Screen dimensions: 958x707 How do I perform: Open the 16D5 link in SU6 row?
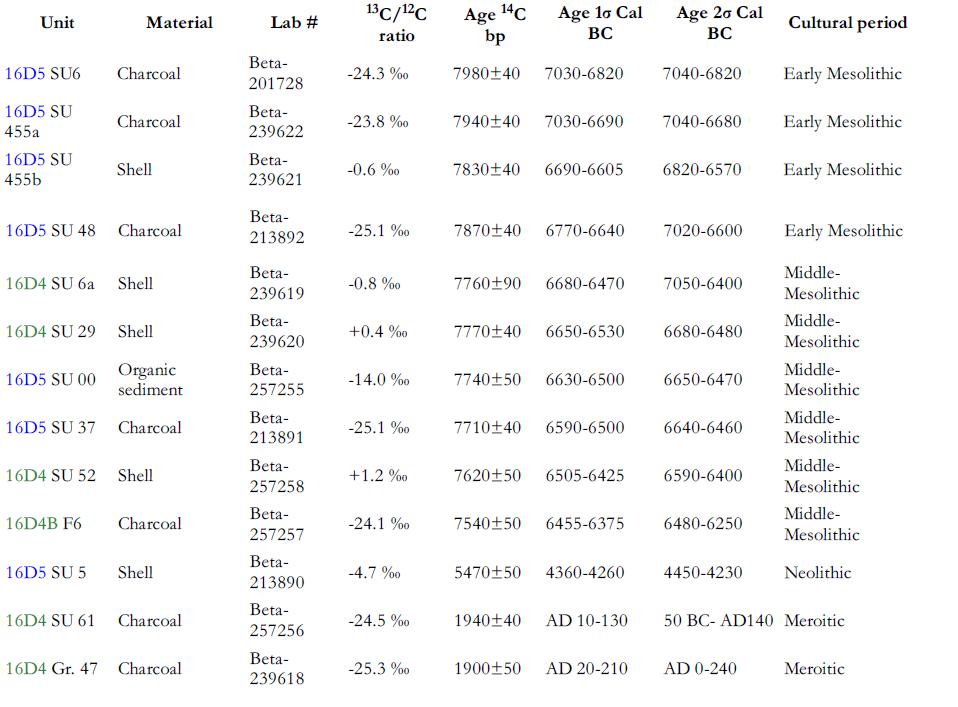[x=25, y=74]
